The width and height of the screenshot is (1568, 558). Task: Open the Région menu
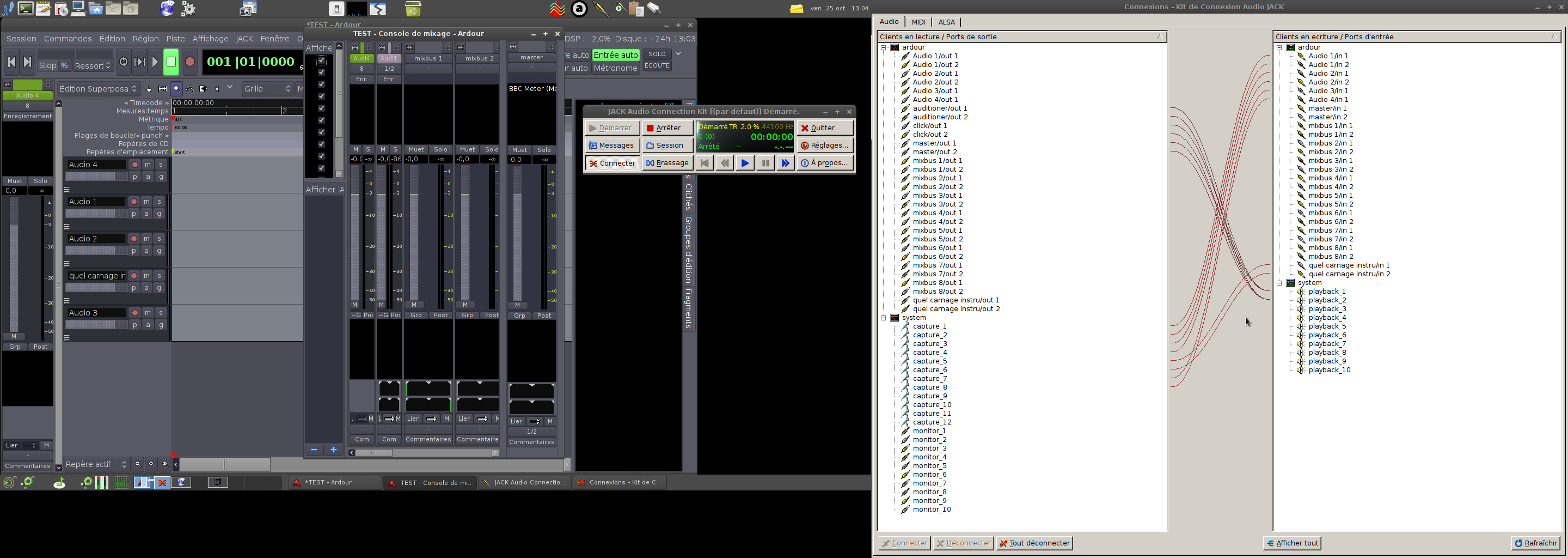point(145,39)
